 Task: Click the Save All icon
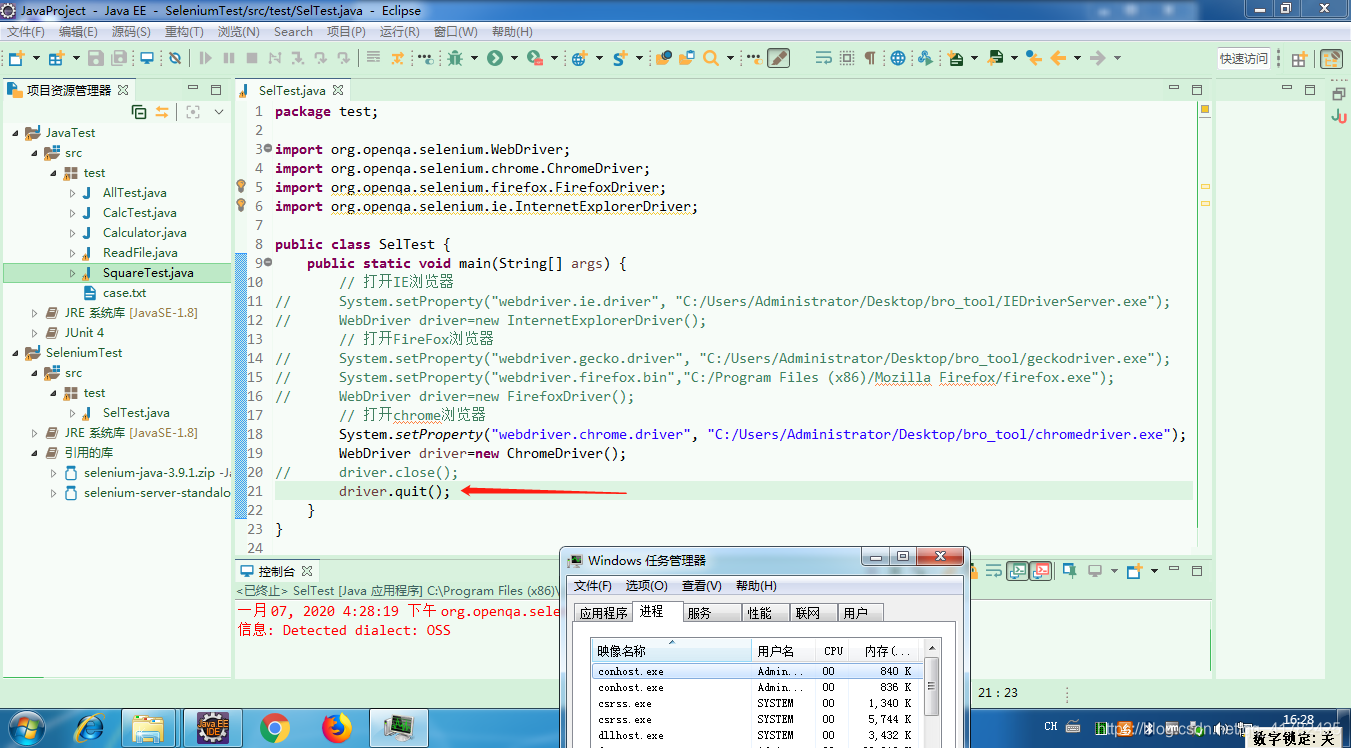(119, 58)
